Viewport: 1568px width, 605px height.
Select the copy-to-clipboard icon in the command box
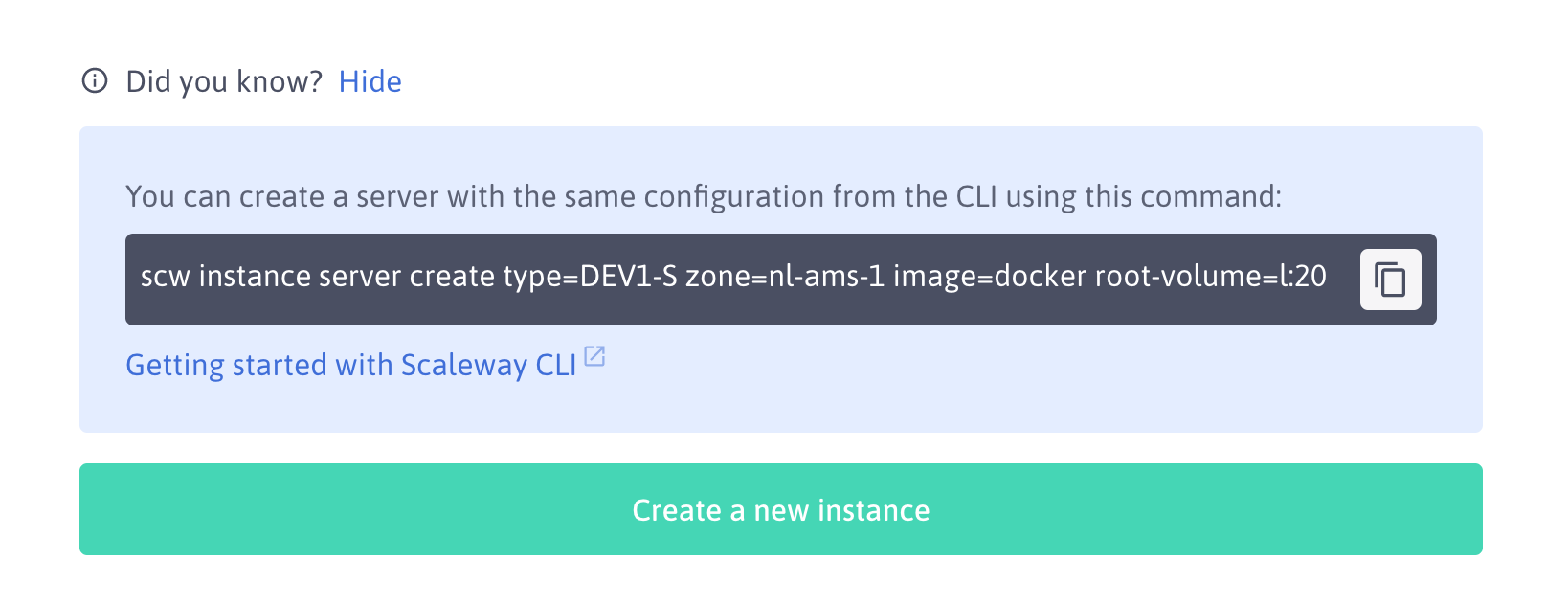click(1390, 280)
